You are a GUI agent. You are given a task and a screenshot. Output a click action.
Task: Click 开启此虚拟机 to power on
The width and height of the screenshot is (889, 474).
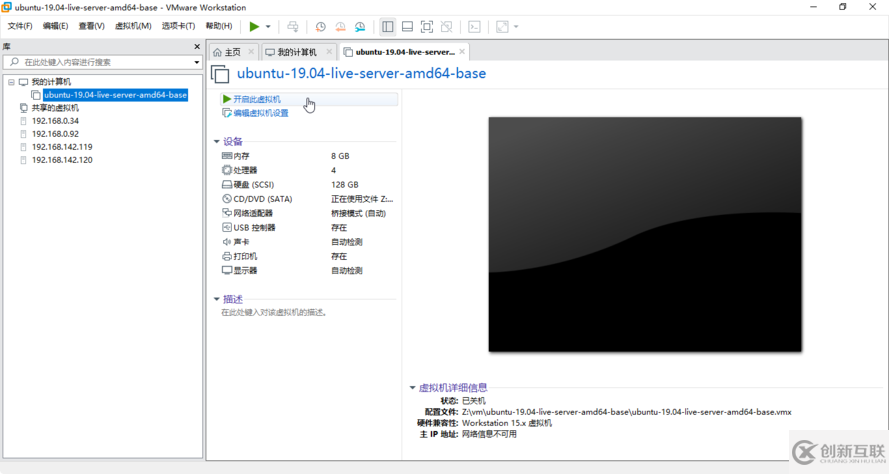(257, 99)
